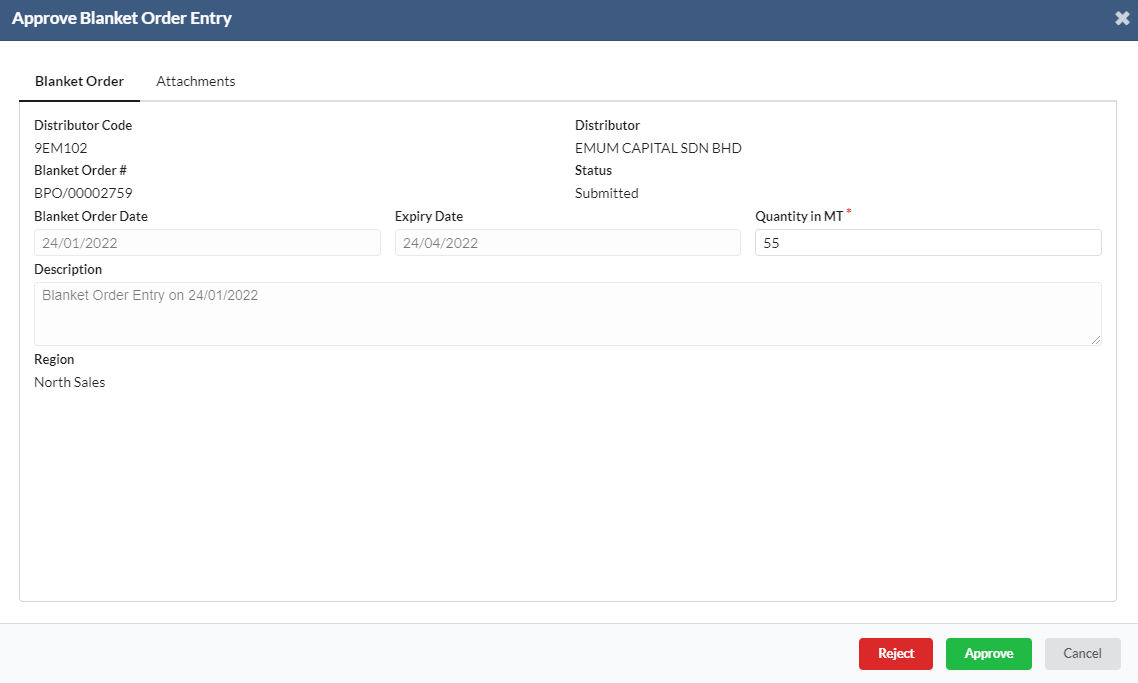Cancel the approval dialog
The height and width of the screenshot is (683, 1138).
[1082, 653]
